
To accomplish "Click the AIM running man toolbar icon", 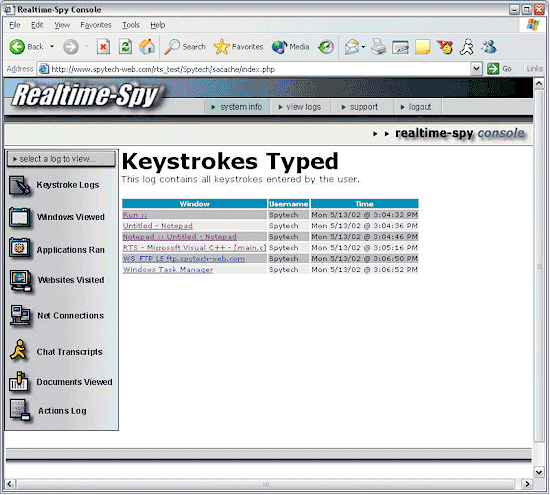I will point(467,47).
